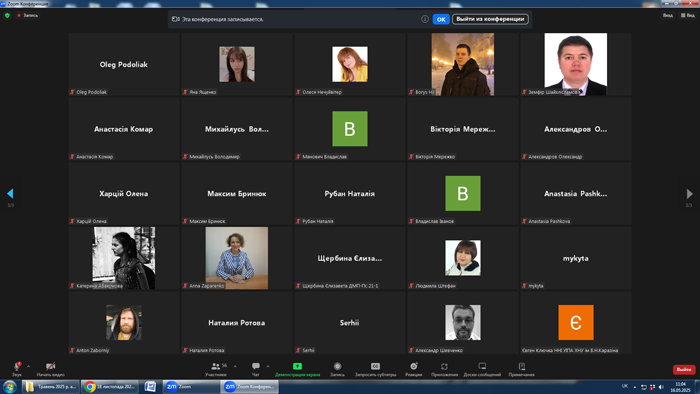
Task: Click the UK language indicator in tray
Action: tap(625, 386)
